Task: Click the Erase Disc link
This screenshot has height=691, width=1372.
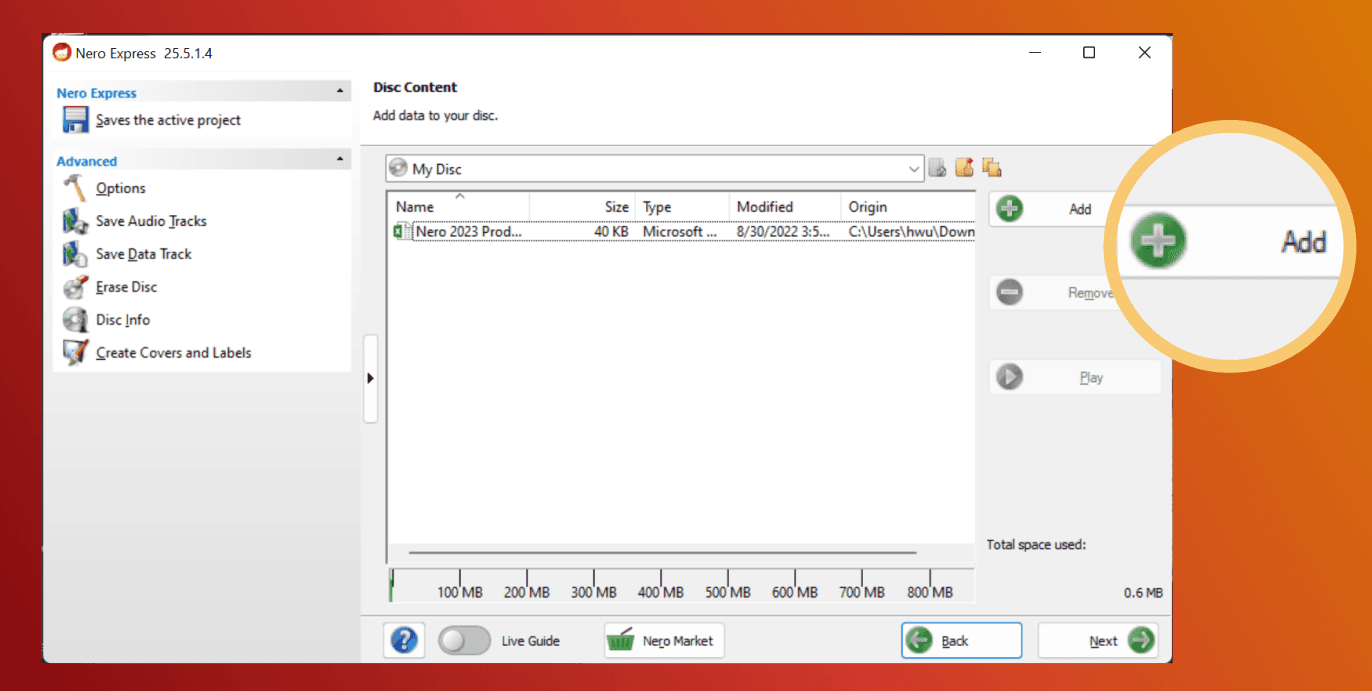Action: (127, 287)
